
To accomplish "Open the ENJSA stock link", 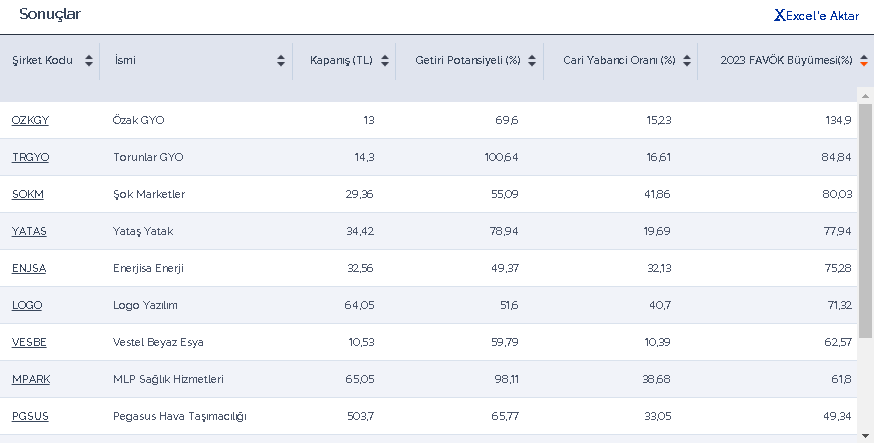I will [x=29, y=268].
